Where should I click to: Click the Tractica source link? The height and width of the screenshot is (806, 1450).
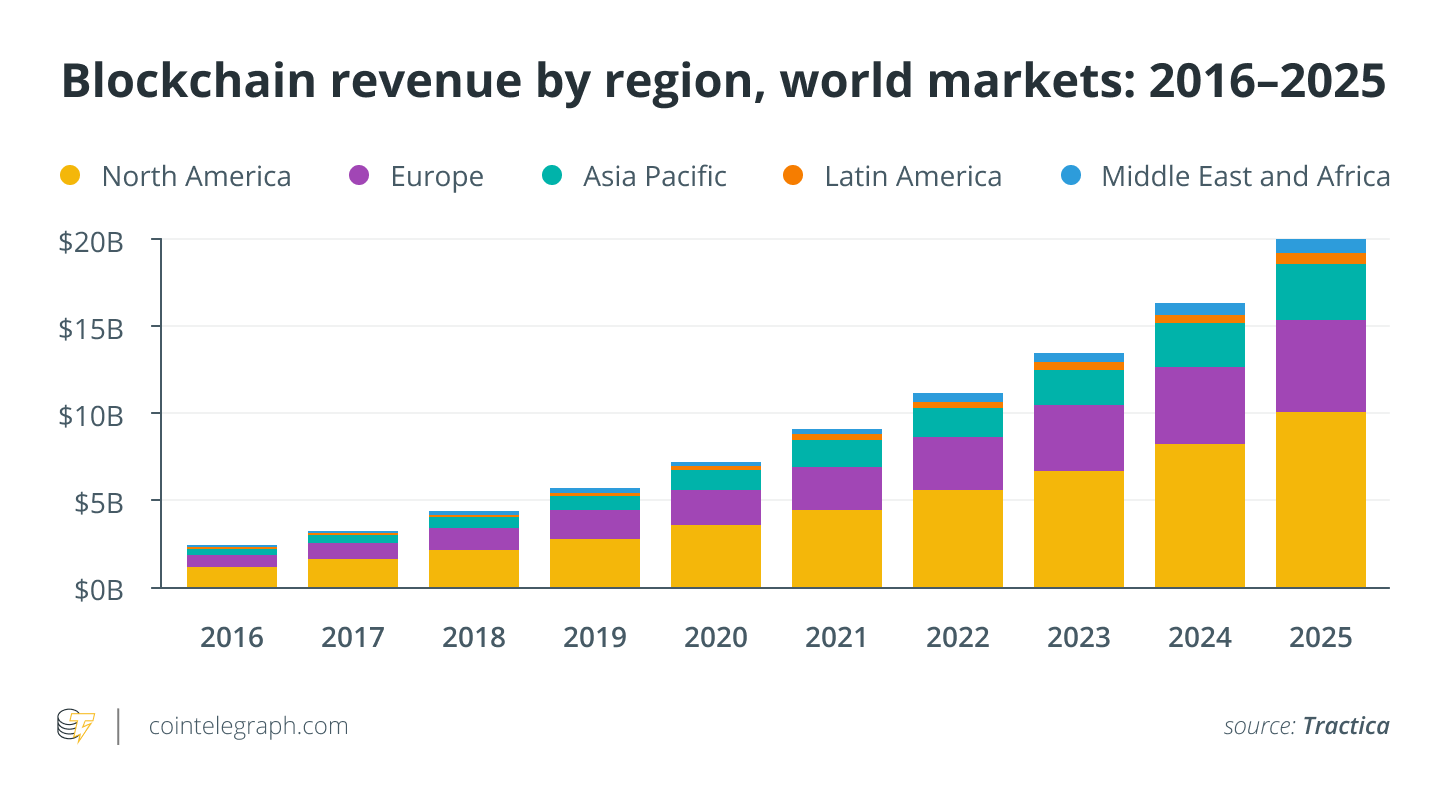(1345, 726)
